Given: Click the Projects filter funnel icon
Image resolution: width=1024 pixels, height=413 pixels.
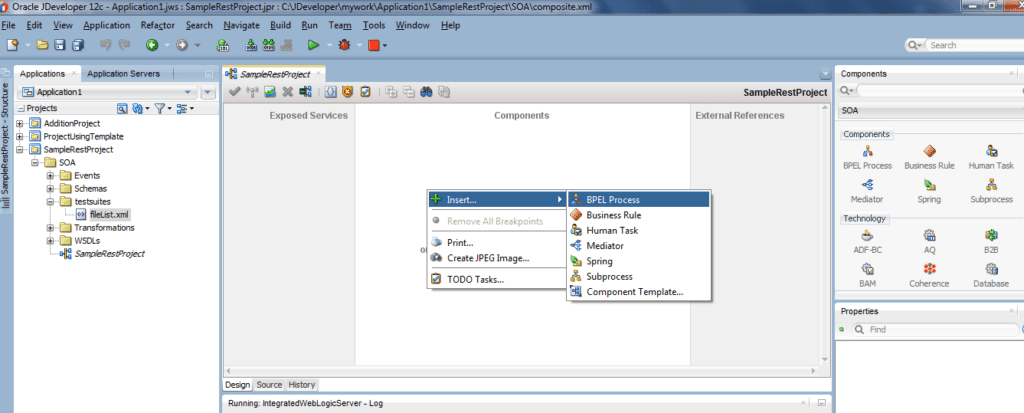Looking at the screenshot, I should [159, 108].
